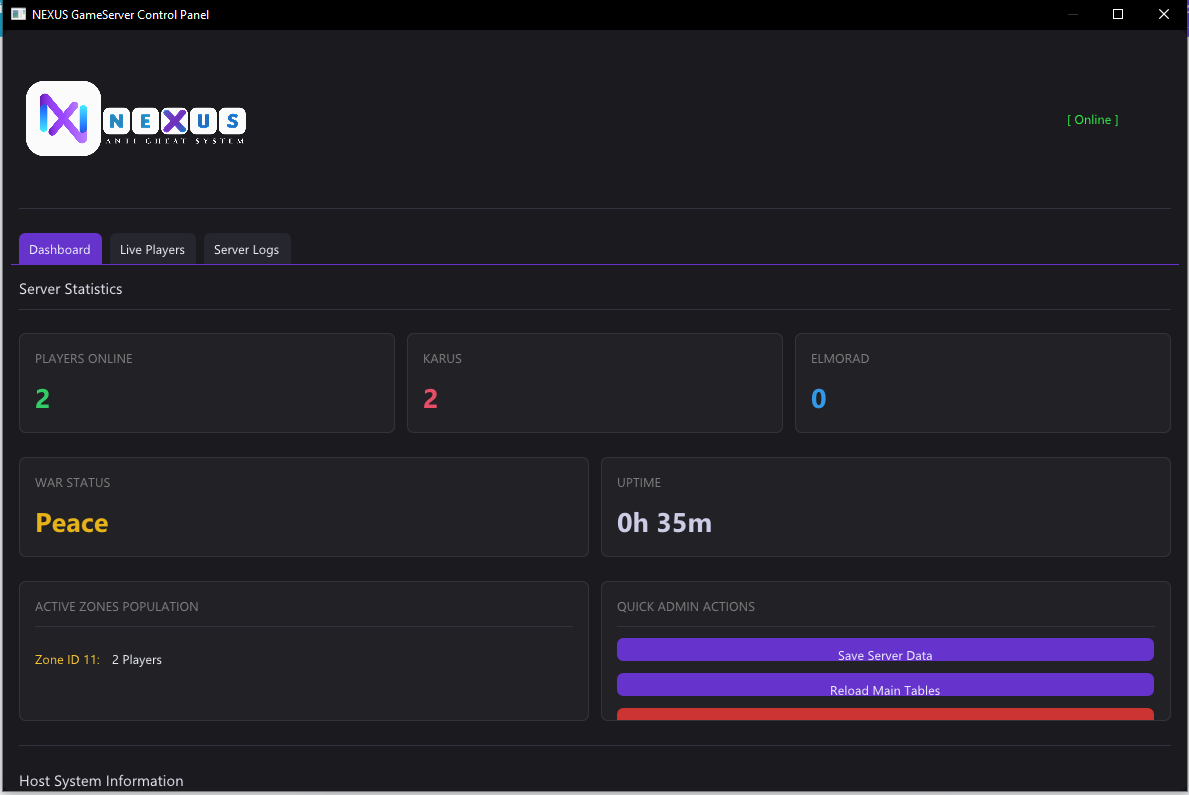Image resolution: width=1189 pixels, height=795 pixels.
Task: Click Reload Main Tables button
Action: (885, 684)
